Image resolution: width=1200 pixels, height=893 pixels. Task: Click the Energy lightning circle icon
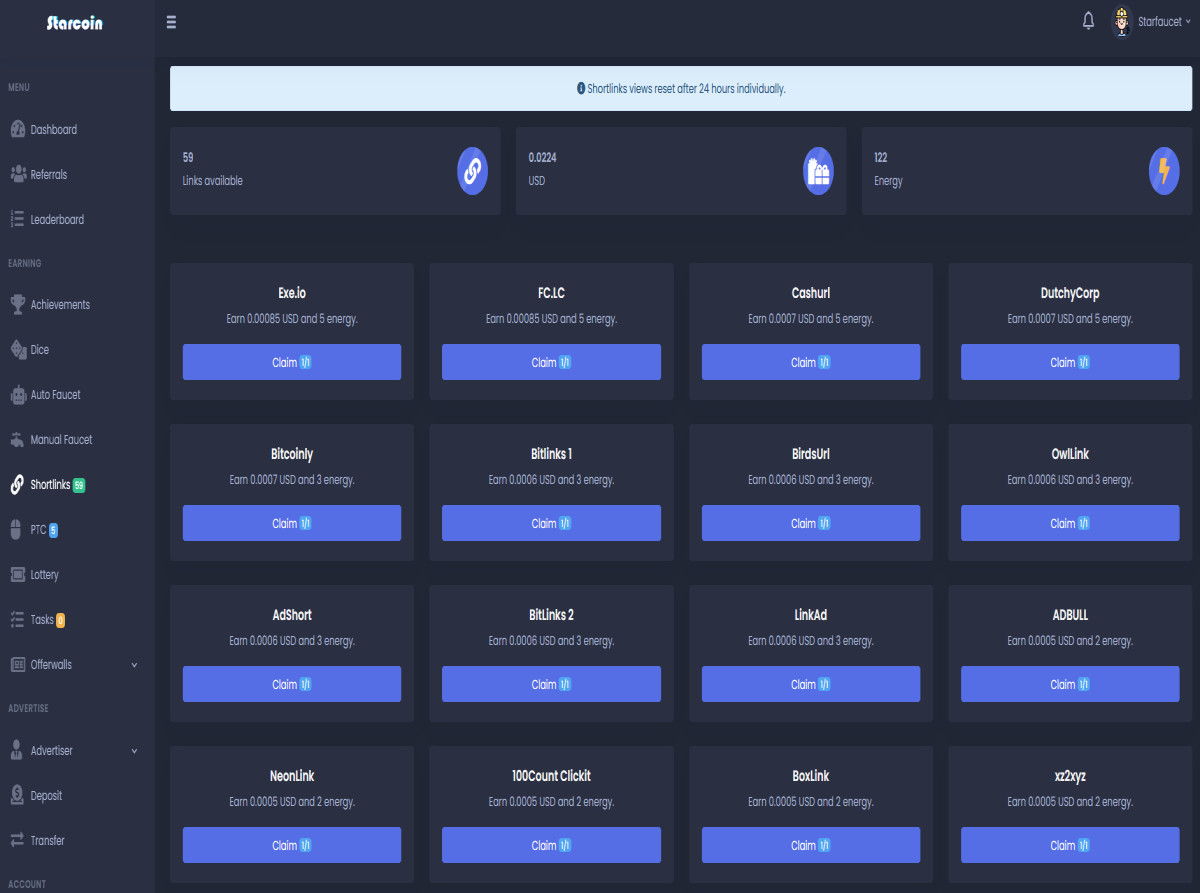(x=1164, y=170)
